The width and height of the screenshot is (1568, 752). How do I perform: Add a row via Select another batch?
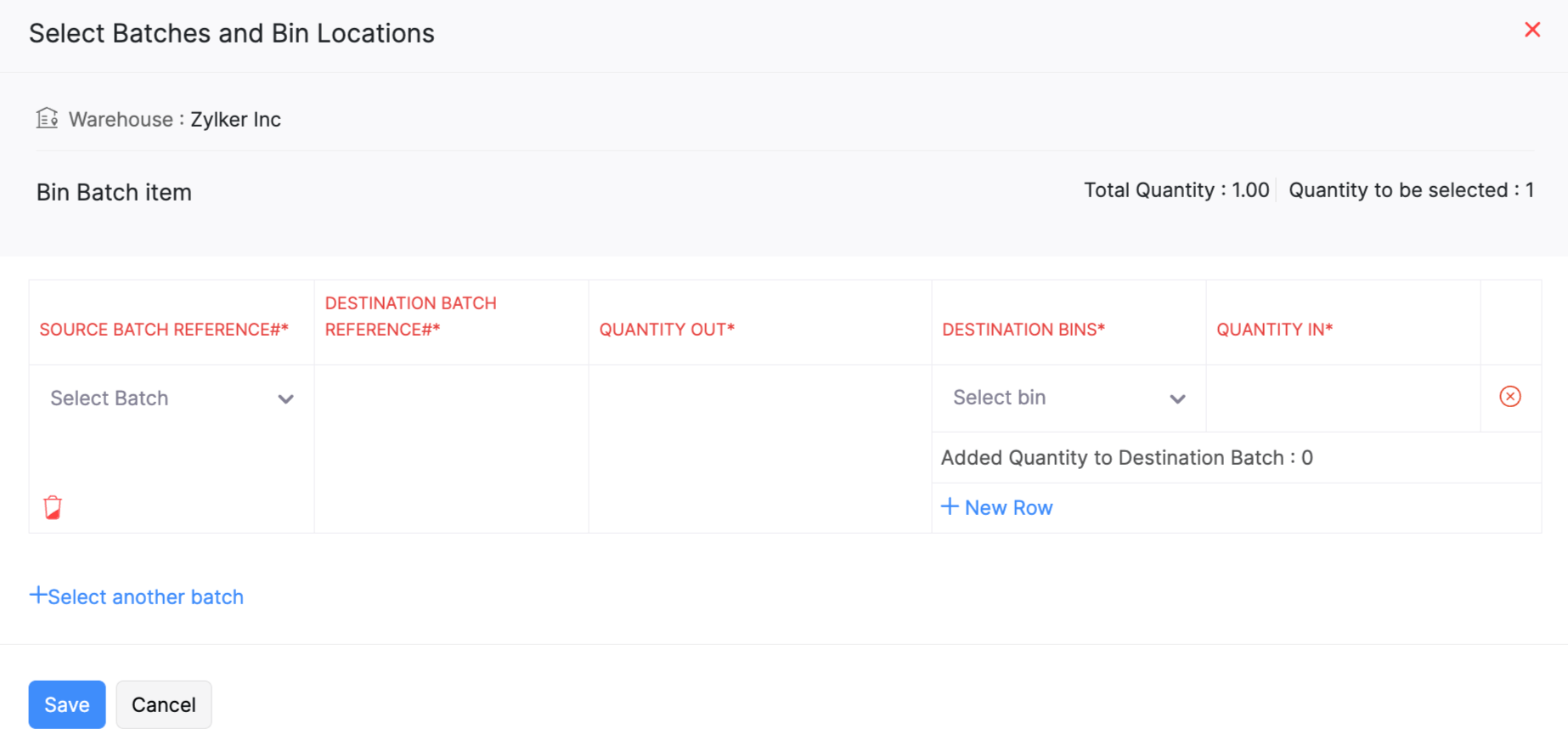[x=137, y=597]
